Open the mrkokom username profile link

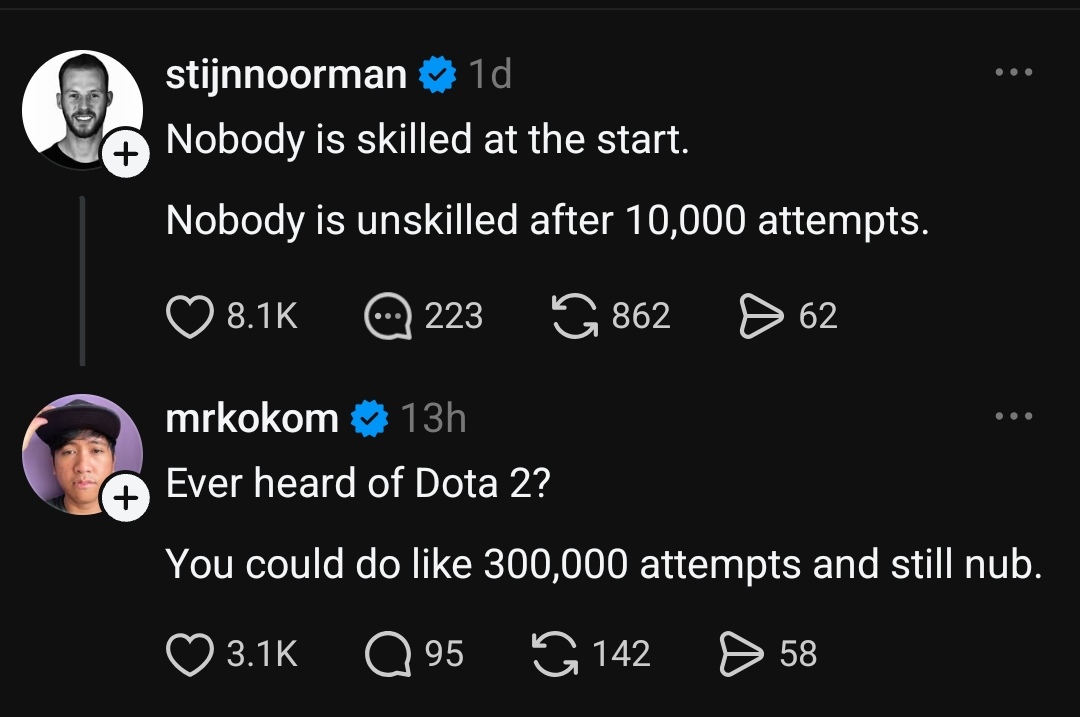coord(252,418)
